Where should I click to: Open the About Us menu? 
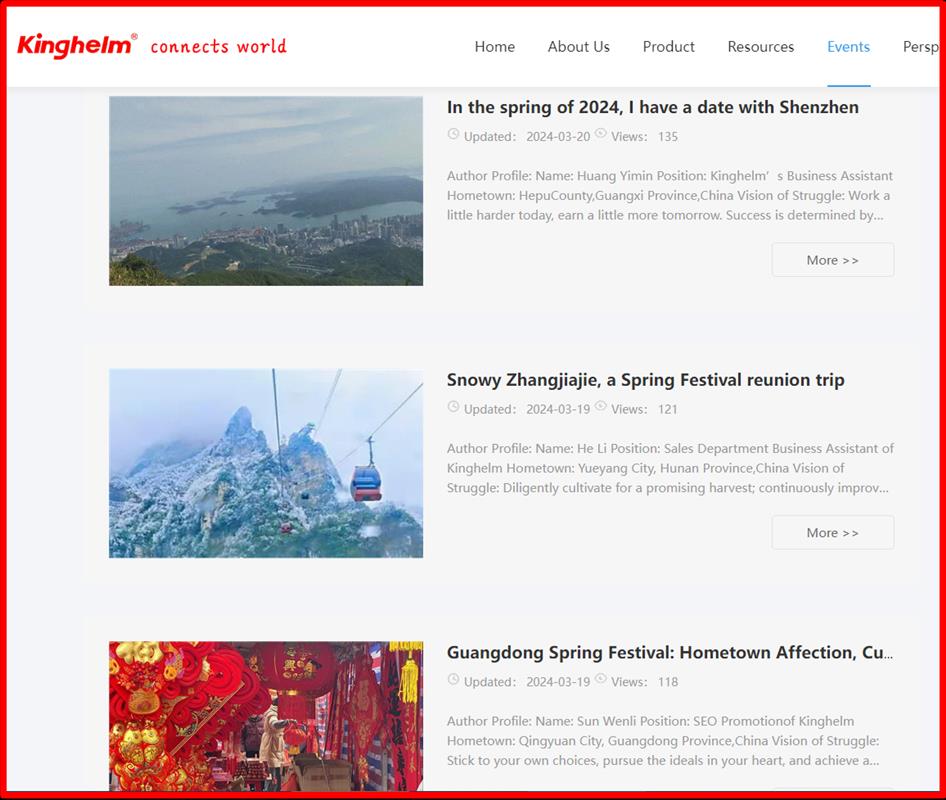pos(579,46)
